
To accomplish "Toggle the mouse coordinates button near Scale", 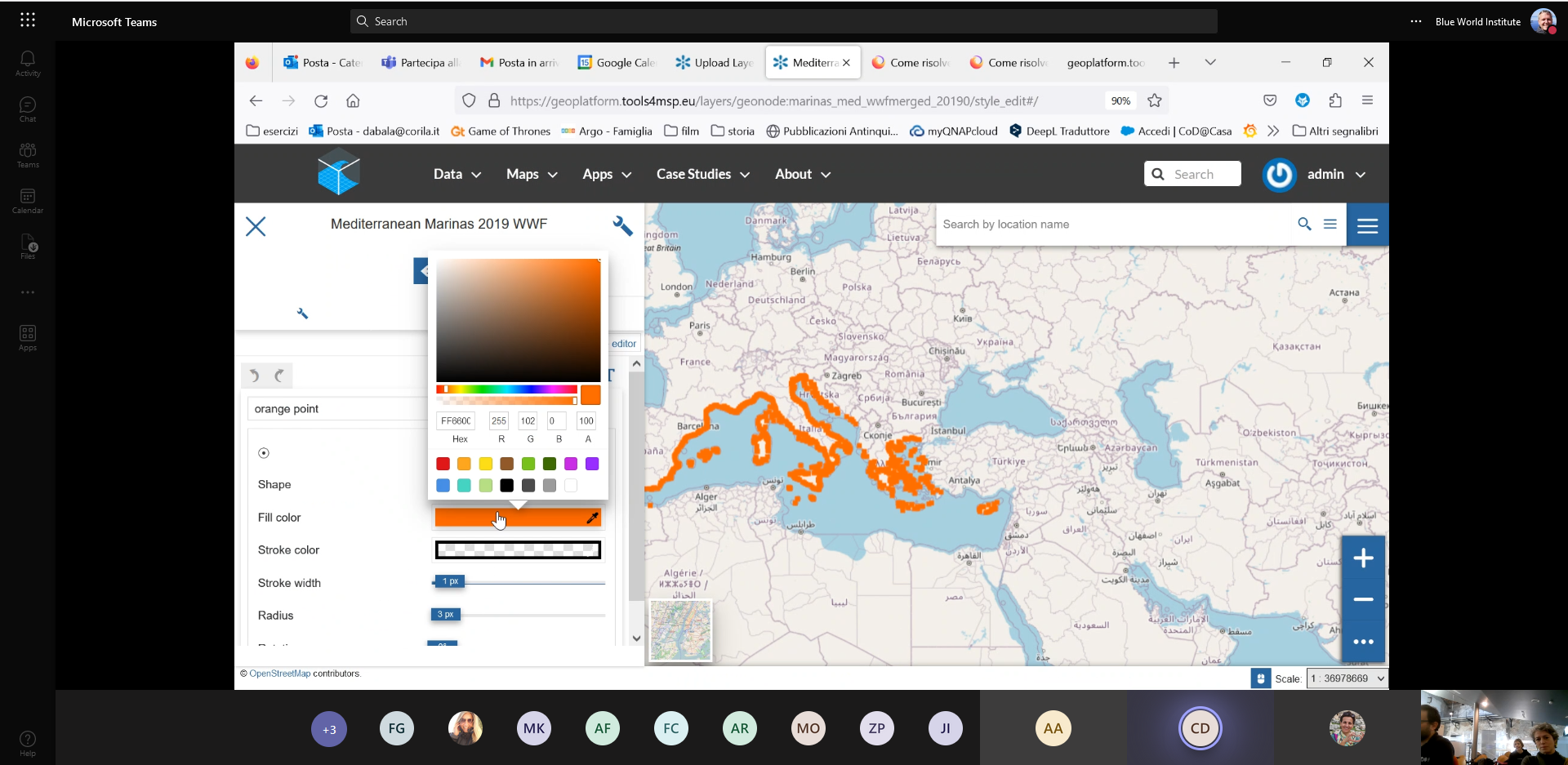I will coord(1261,678).
